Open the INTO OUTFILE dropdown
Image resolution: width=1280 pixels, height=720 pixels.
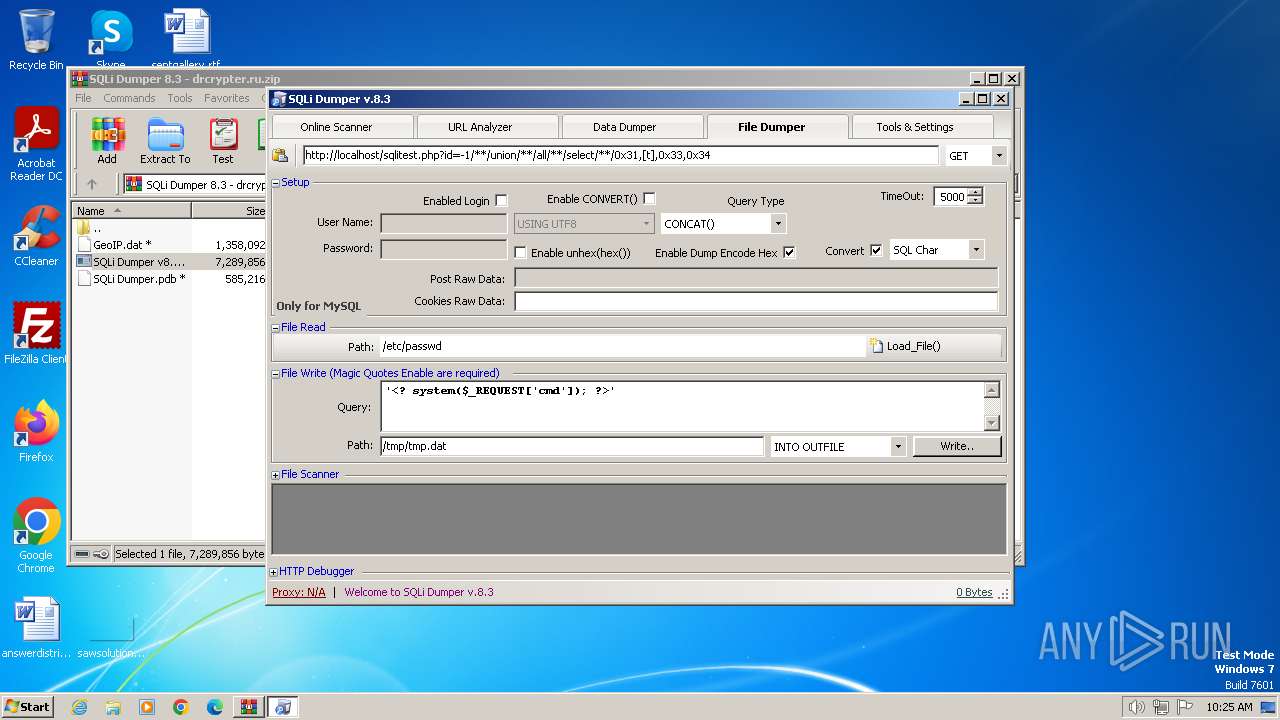[898, 447]
